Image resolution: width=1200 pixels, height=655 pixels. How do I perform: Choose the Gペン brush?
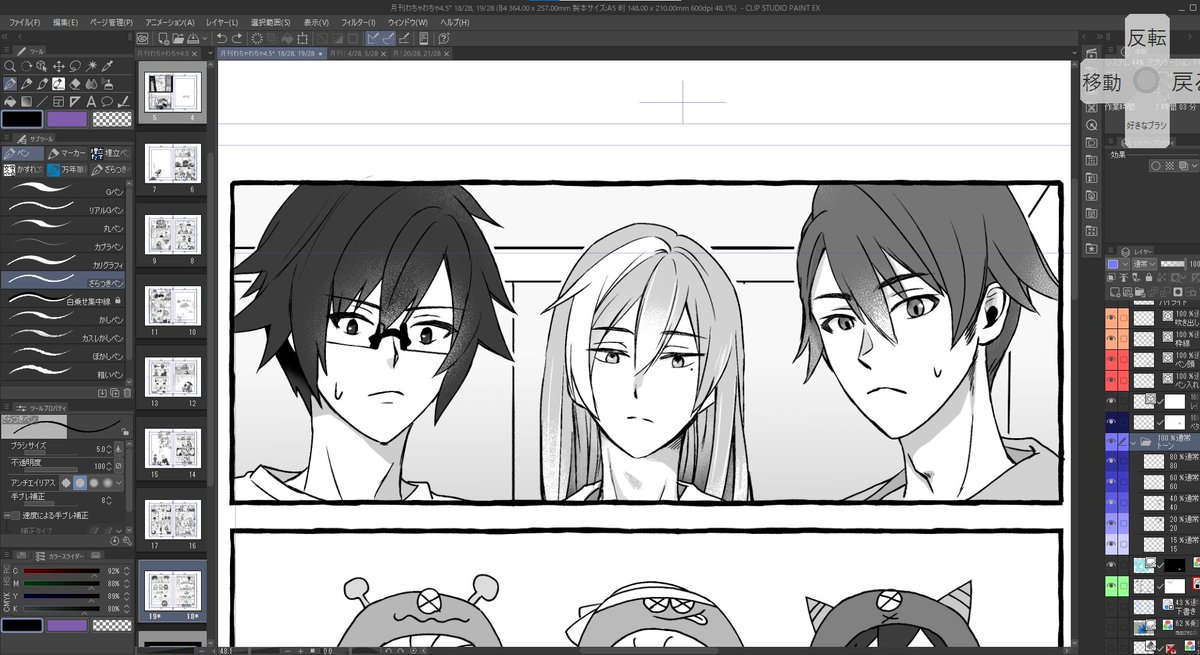[66, 192]
